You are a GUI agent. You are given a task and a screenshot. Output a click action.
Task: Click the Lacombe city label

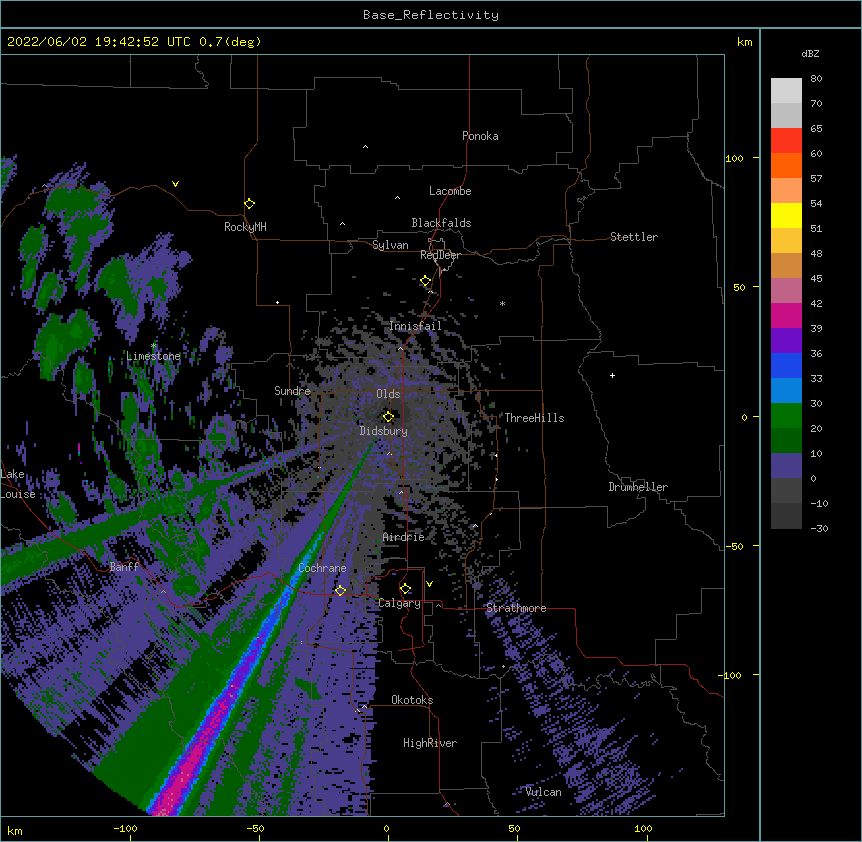tap(450, 191)
